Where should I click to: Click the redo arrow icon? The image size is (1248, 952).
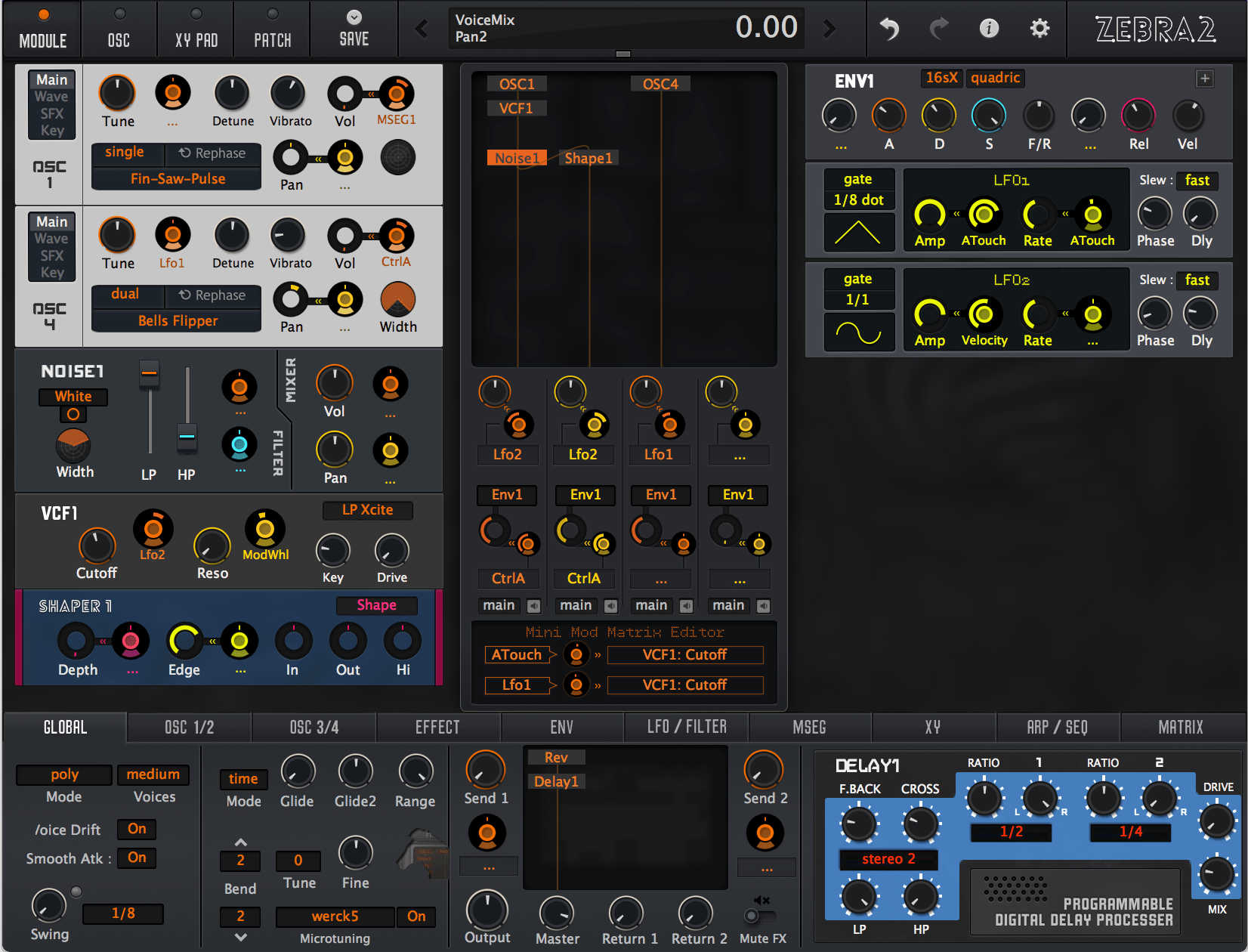pos(939,29)
